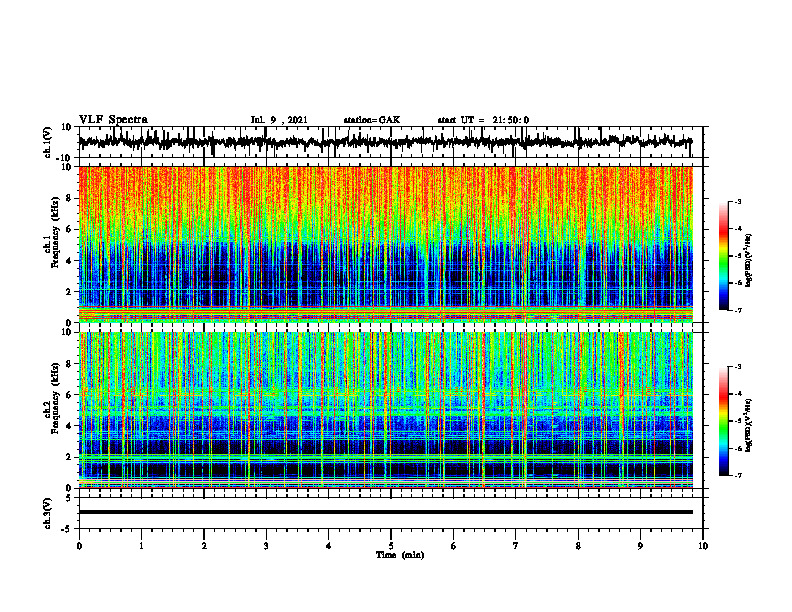Click the "5" label on ch.3(V) axis
The image size is (792, 612).
pyautogui.click(x=70, y=498)
